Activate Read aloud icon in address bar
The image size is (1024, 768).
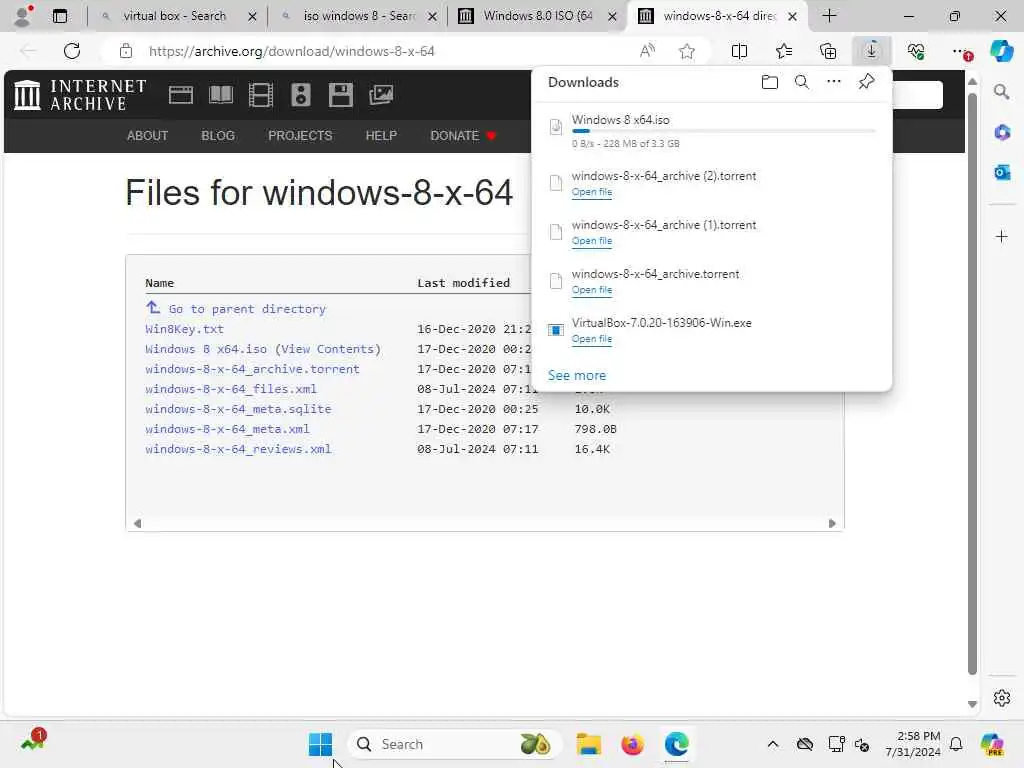tap(647, 51)
